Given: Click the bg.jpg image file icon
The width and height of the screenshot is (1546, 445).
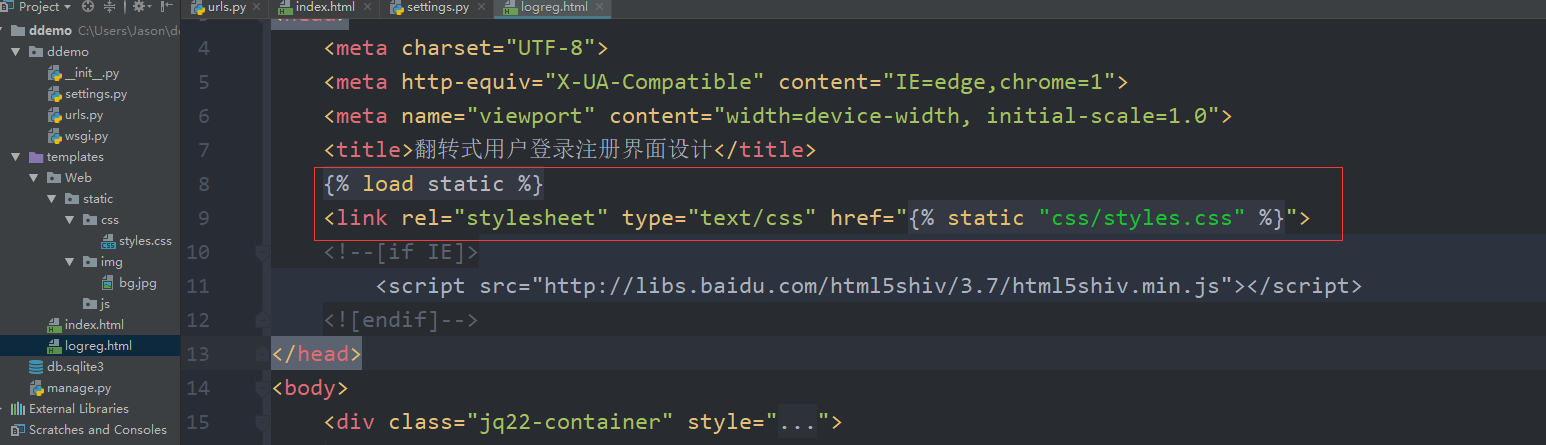Looking at the screenshot, I should click(108, 283).
